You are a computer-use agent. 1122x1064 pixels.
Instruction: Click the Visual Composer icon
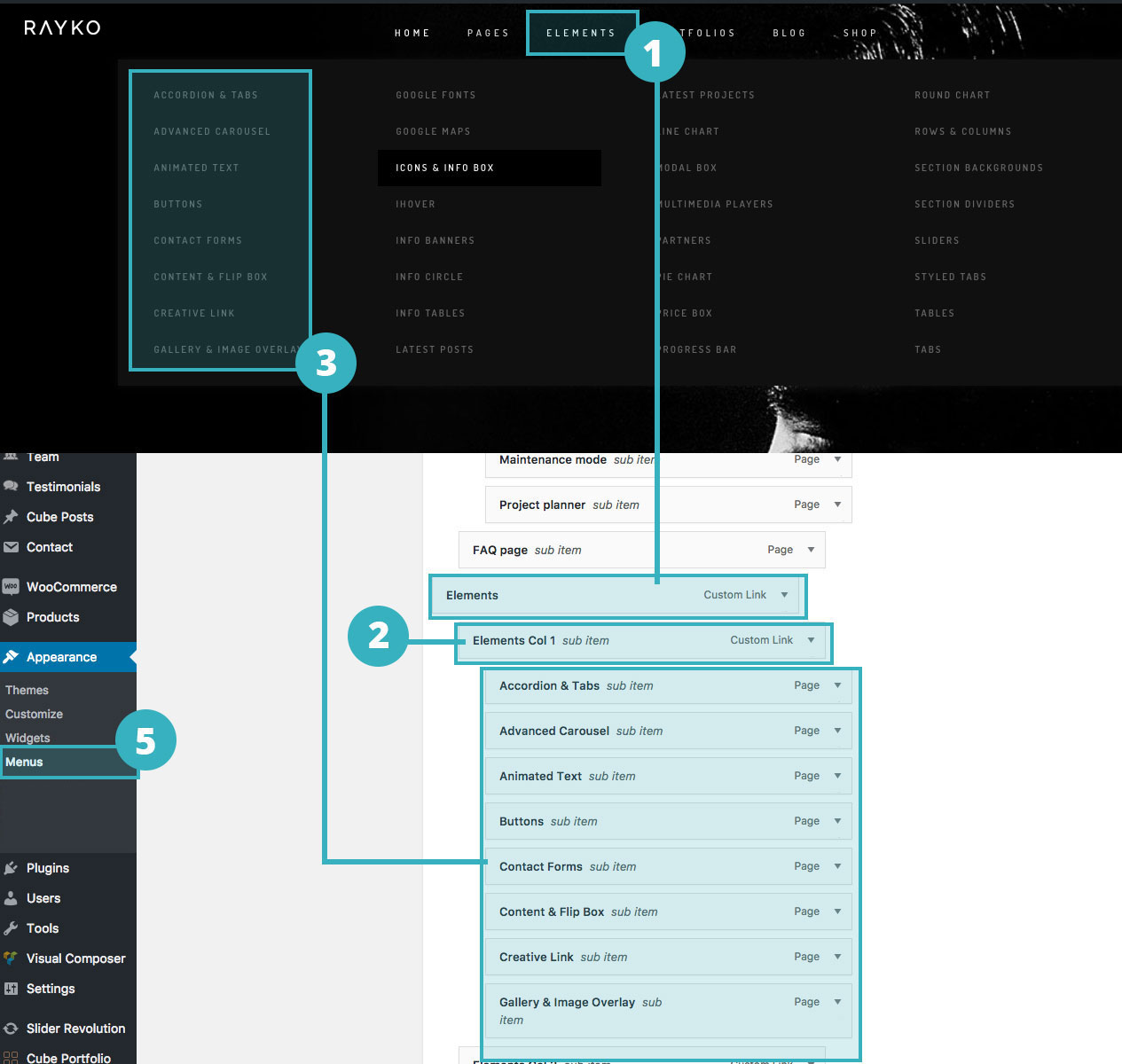click(11, 958)
